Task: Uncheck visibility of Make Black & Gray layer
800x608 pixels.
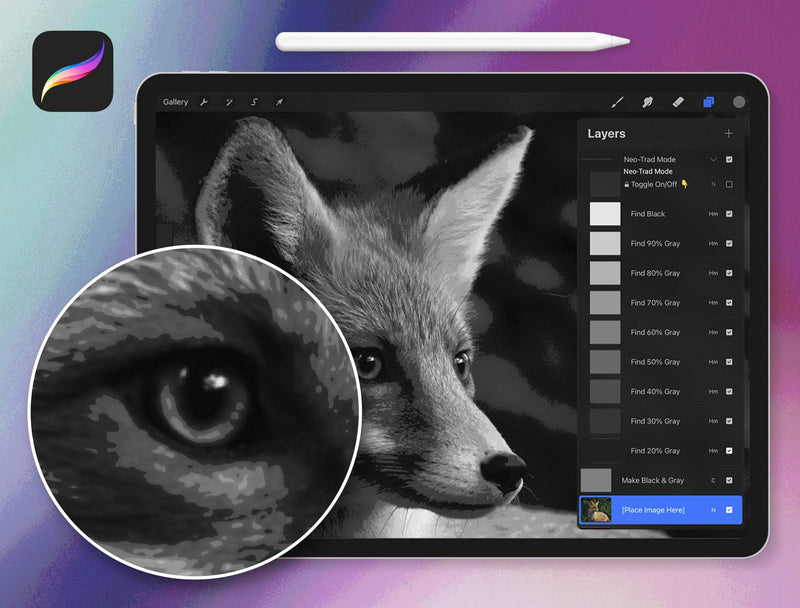Action: 729,481
